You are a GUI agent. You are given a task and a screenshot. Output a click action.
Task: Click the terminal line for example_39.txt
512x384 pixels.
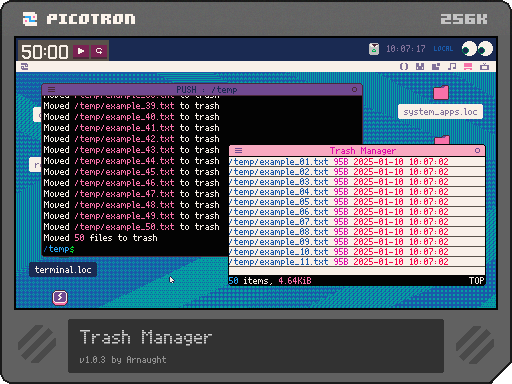tap(131, 106)
